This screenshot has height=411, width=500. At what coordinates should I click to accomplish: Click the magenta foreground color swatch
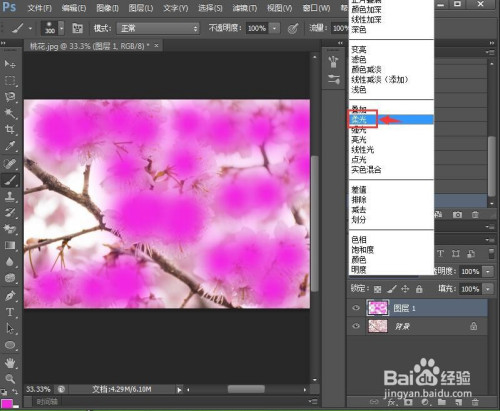pyautogui.click(x=7, y=403)
